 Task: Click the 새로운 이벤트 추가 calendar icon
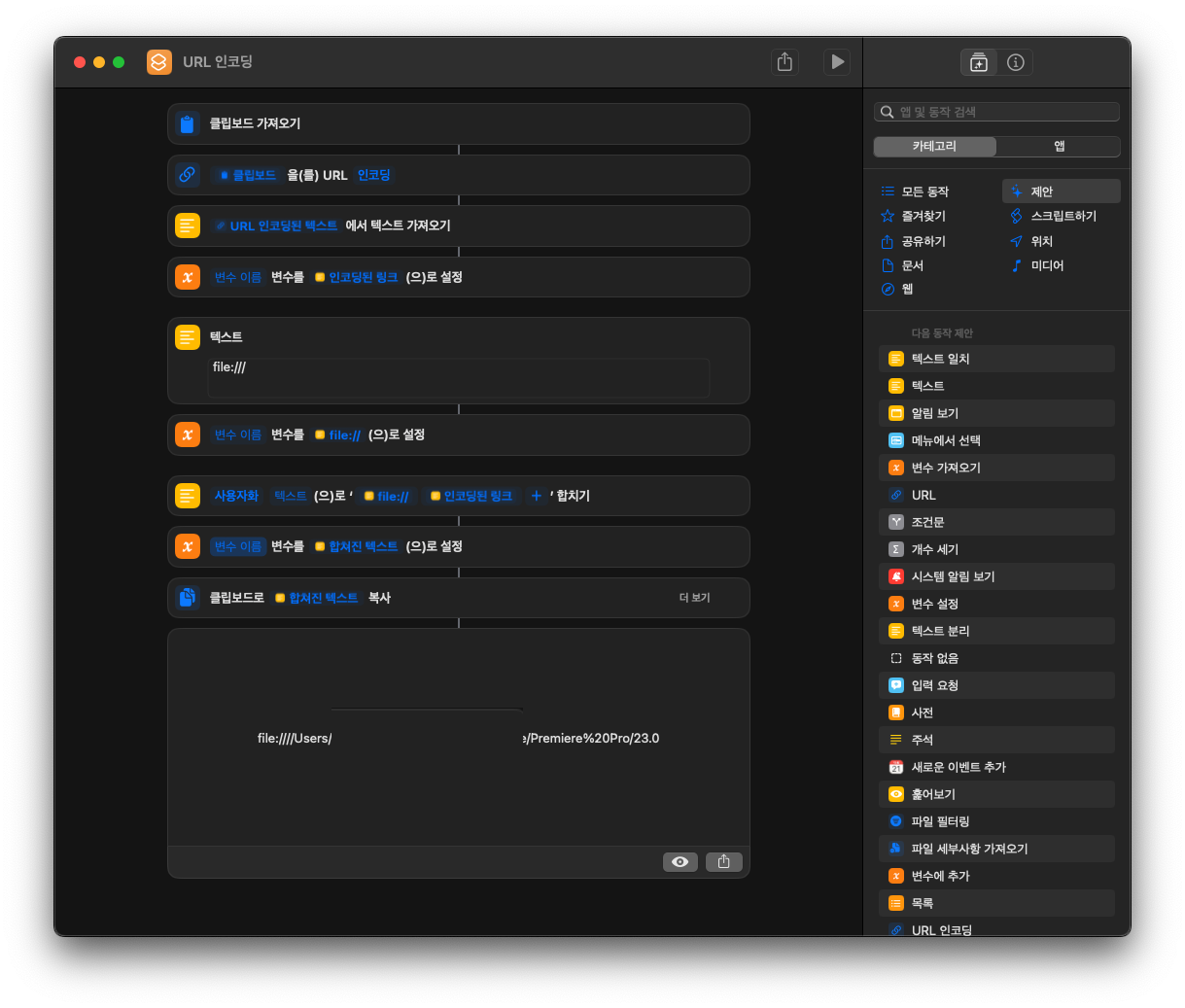[896, 767]
